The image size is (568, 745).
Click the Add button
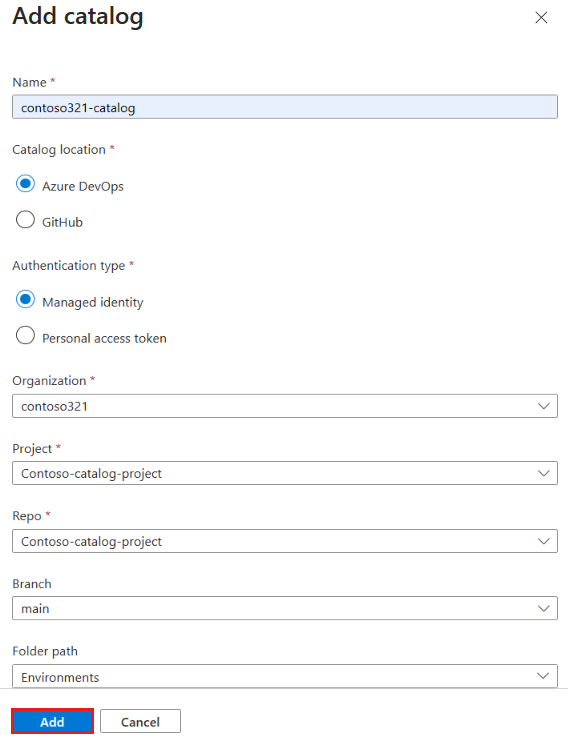click(52, 721)
